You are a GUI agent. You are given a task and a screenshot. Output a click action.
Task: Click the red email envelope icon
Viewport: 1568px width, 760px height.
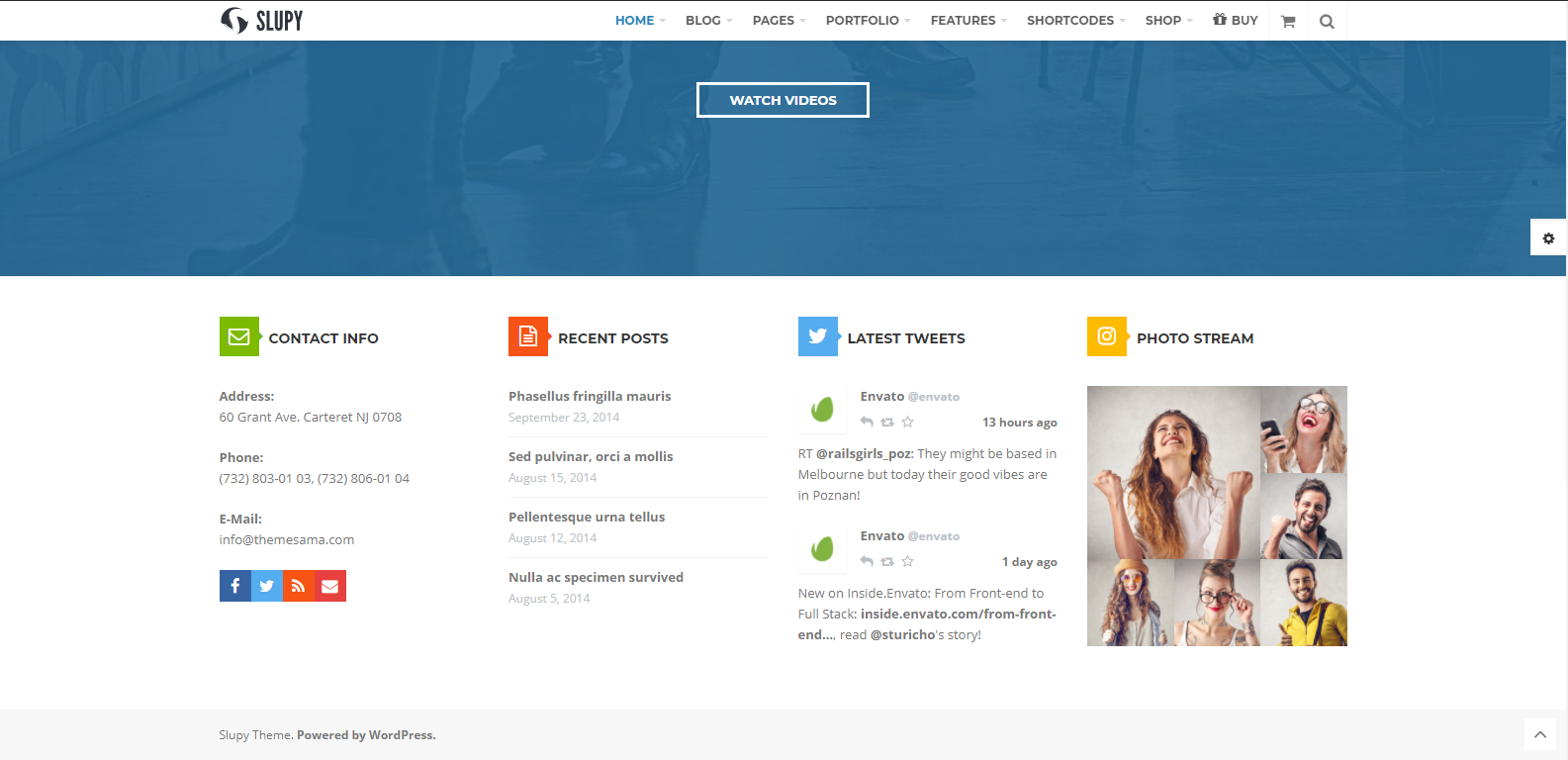(330, 586)
